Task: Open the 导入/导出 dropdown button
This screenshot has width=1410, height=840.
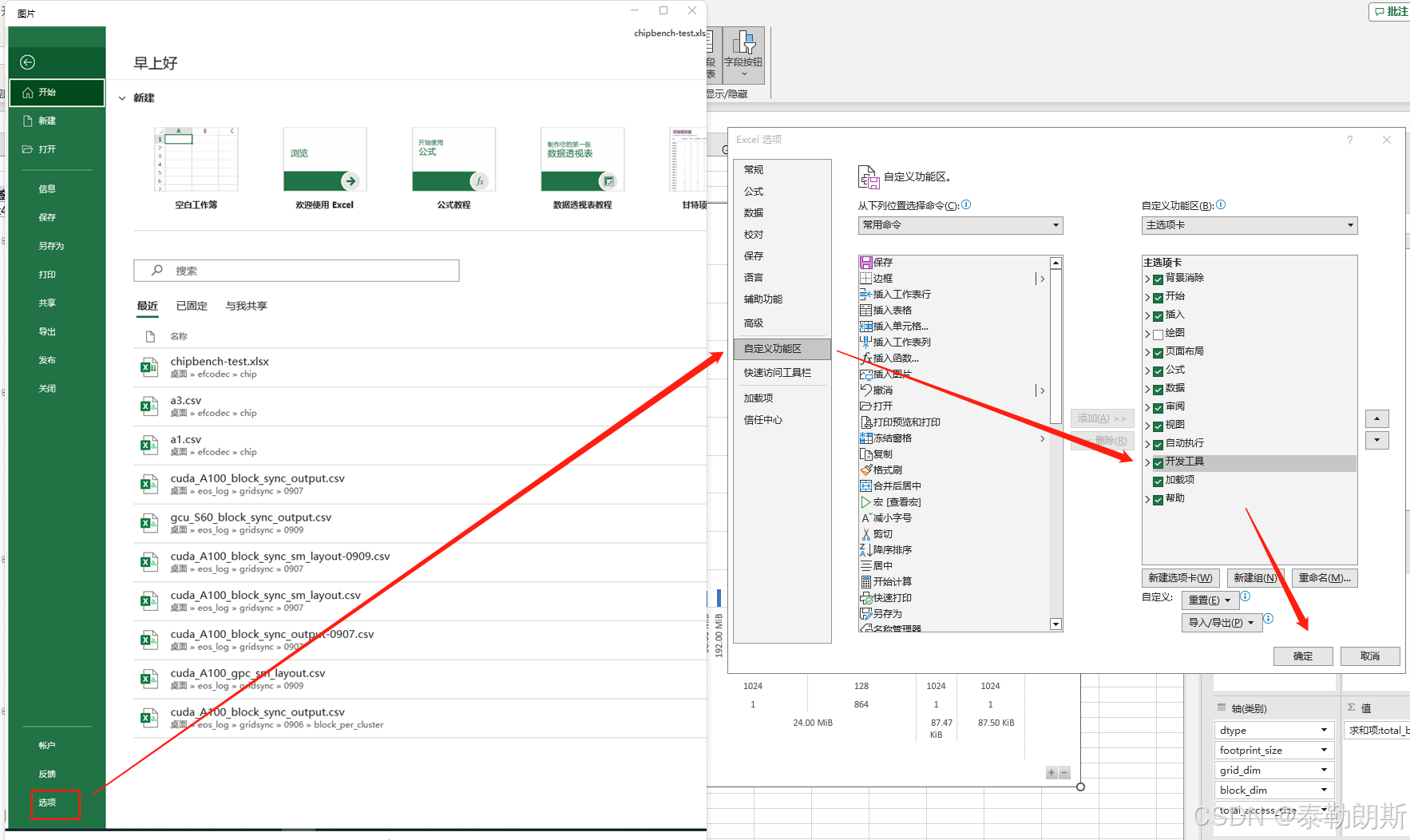Action: pos(1222,623)
